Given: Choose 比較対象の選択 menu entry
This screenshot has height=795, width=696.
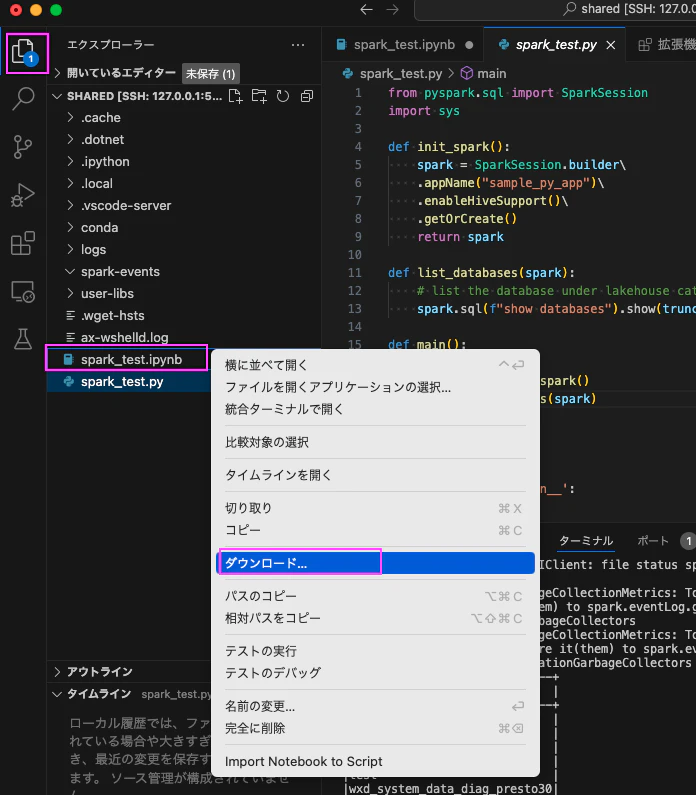Looking at the screenshot, I should [375, 442].
